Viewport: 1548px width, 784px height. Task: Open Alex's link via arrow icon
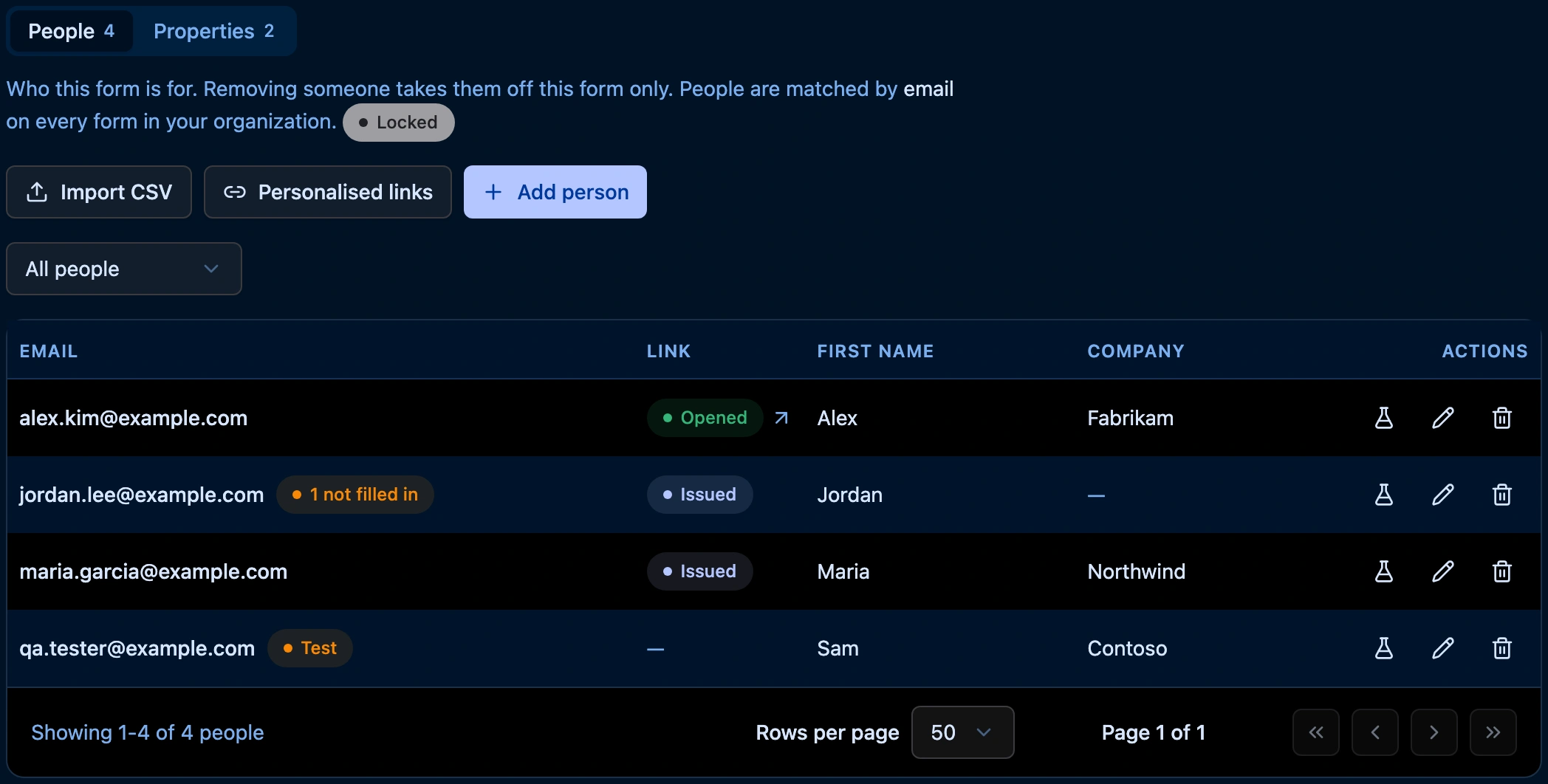click(781, 418)
